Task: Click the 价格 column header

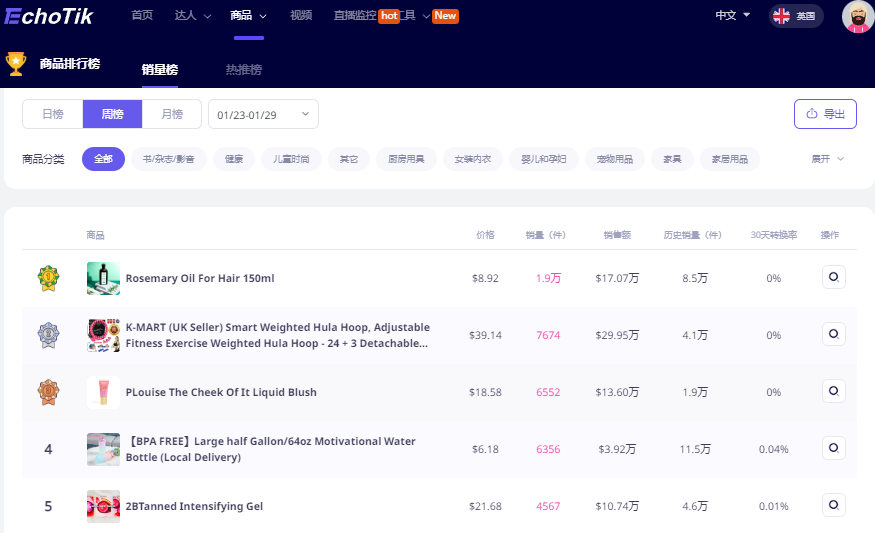Action: click(485, 235)
